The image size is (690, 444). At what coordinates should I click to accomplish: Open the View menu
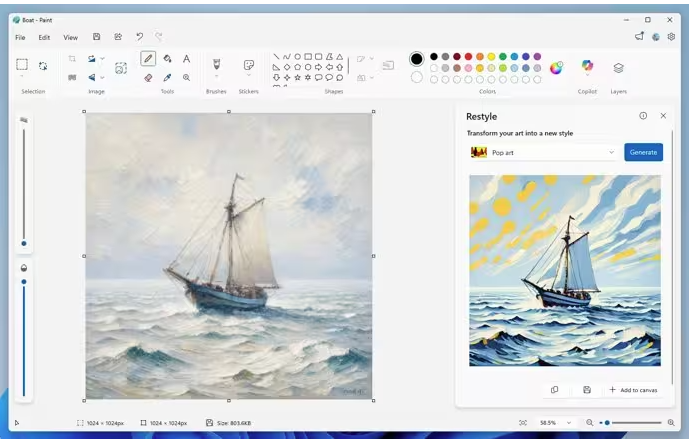point(70,37)
